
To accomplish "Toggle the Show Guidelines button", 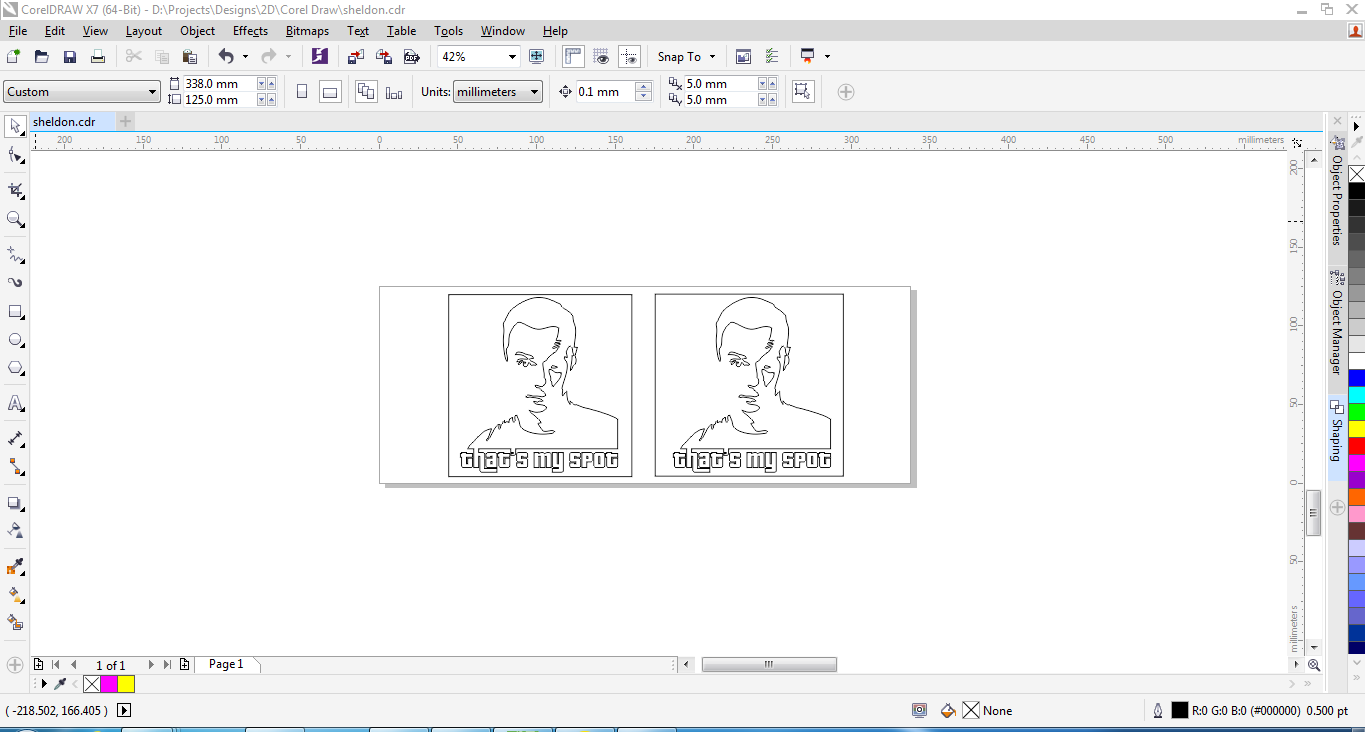I will tap(630, 57).
